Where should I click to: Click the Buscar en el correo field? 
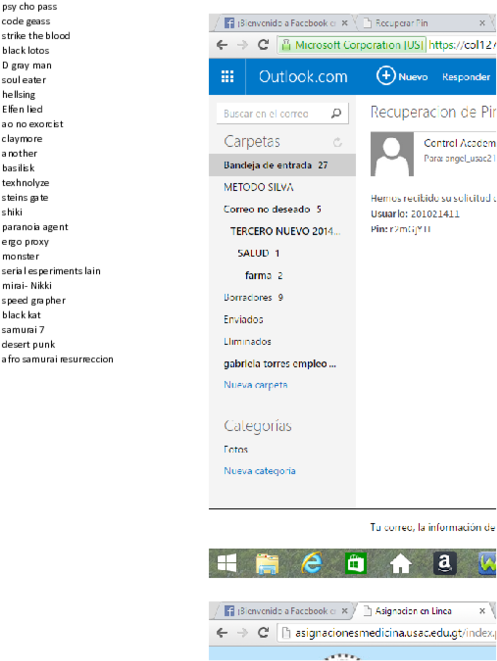(x=274, y=113)
